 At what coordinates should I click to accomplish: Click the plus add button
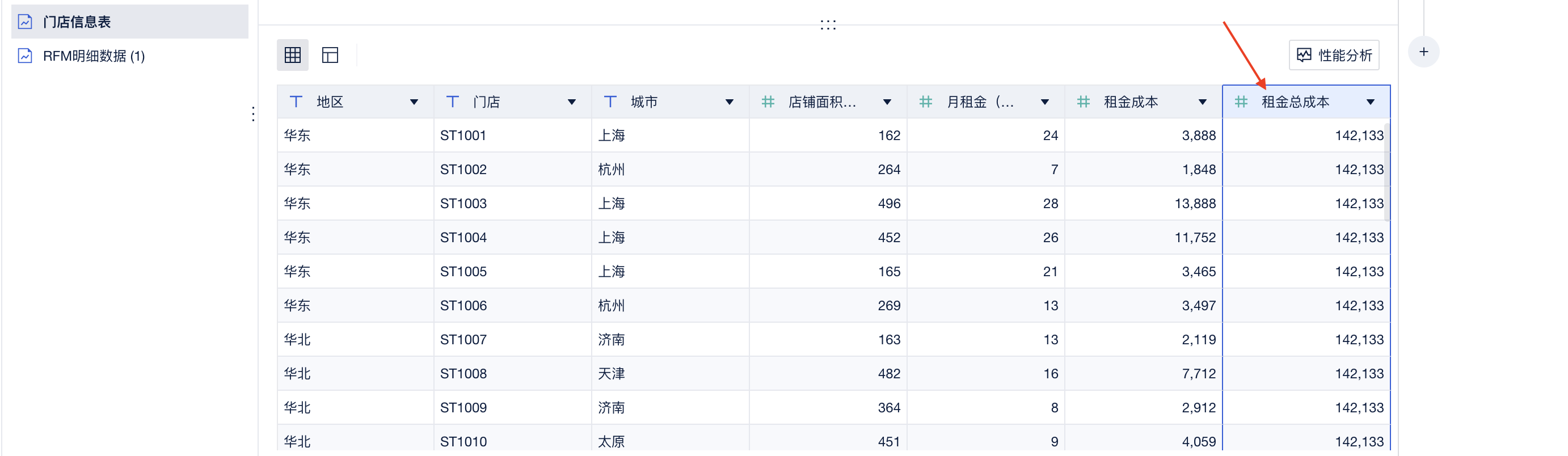pos(1424,52)
